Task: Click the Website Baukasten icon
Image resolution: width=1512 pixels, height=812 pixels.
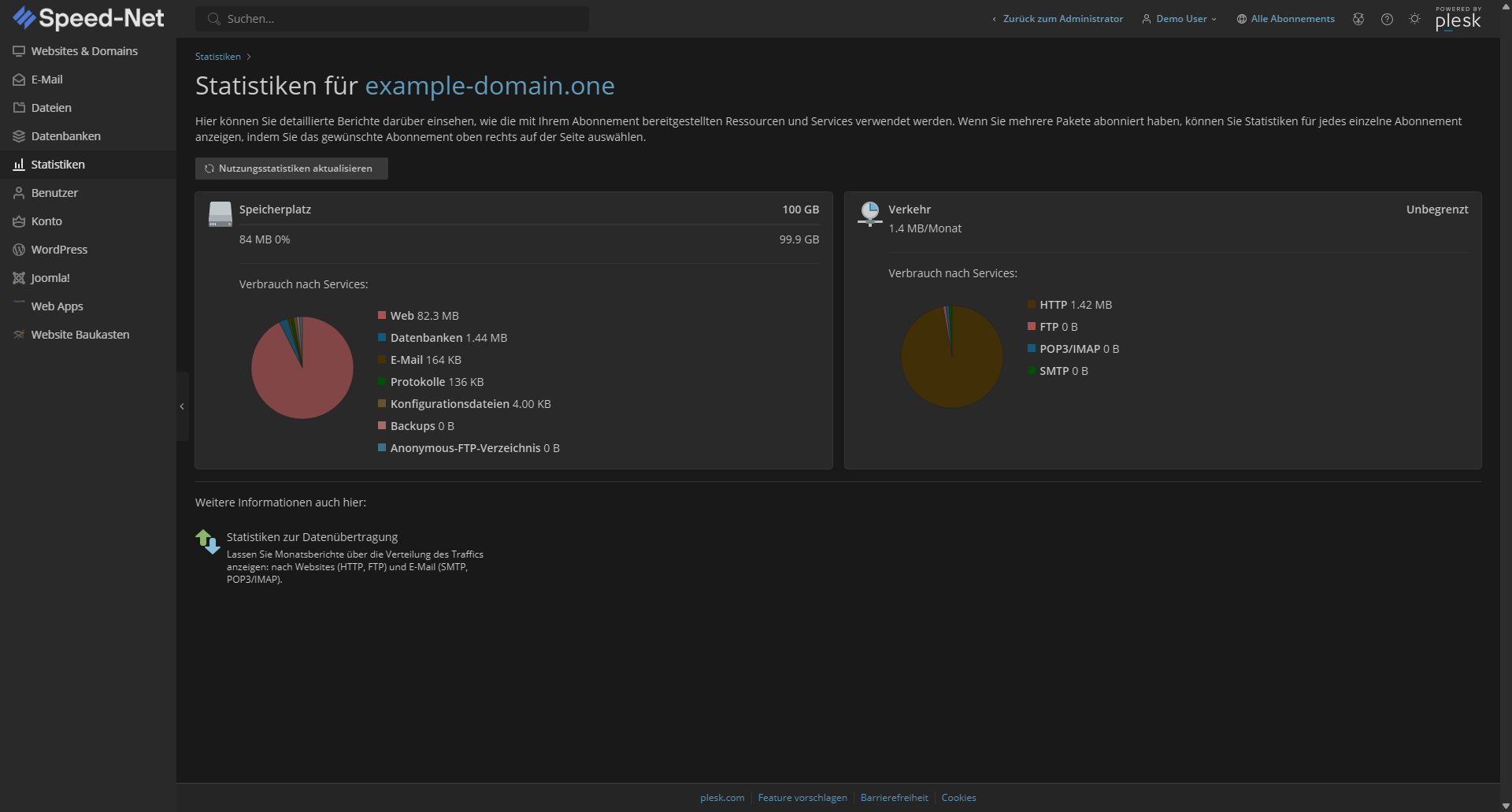Action: (19, 335)
